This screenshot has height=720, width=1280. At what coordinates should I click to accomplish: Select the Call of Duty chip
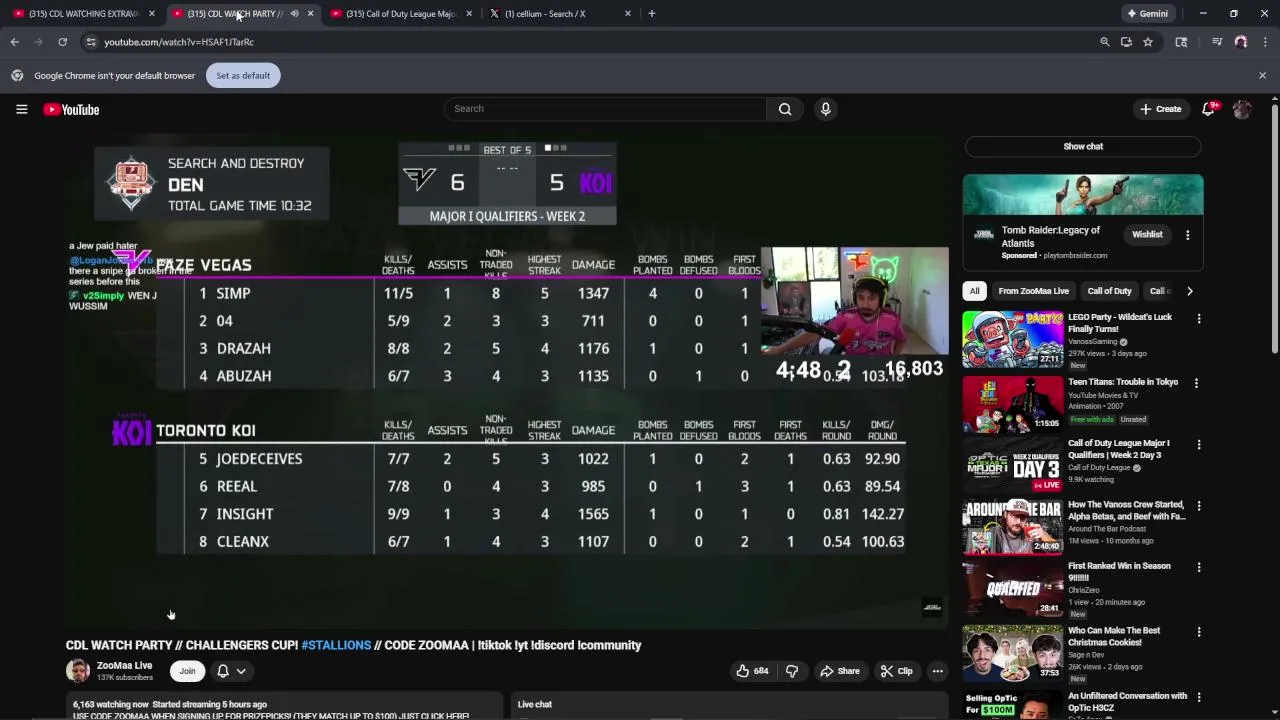pos(1109,291)
